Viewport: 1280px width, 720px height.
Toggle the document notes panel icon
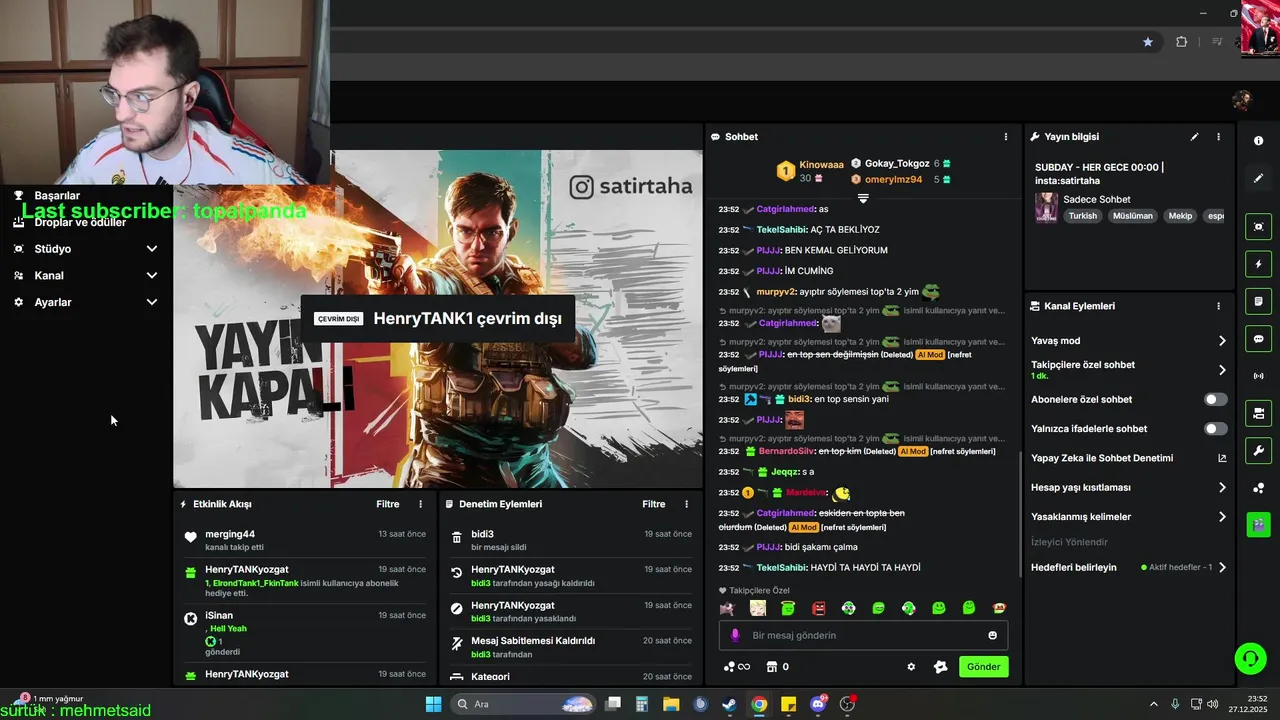1258,302
